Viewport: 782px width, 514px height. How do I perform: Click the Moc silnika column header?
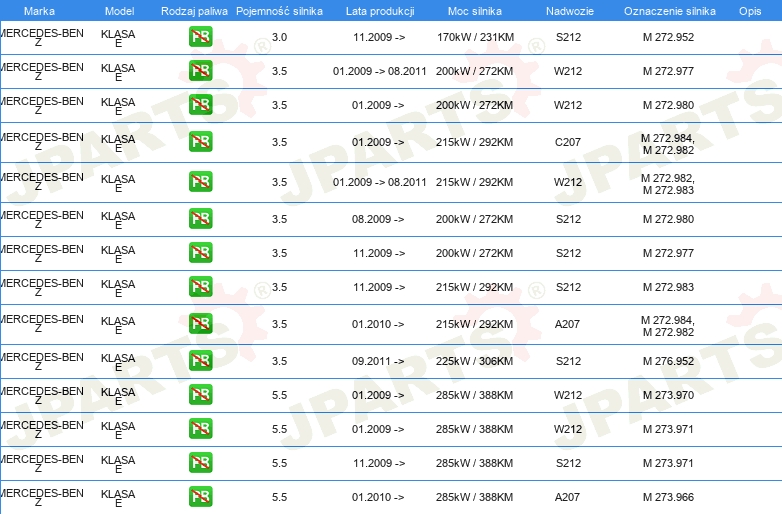coord(475,11)
